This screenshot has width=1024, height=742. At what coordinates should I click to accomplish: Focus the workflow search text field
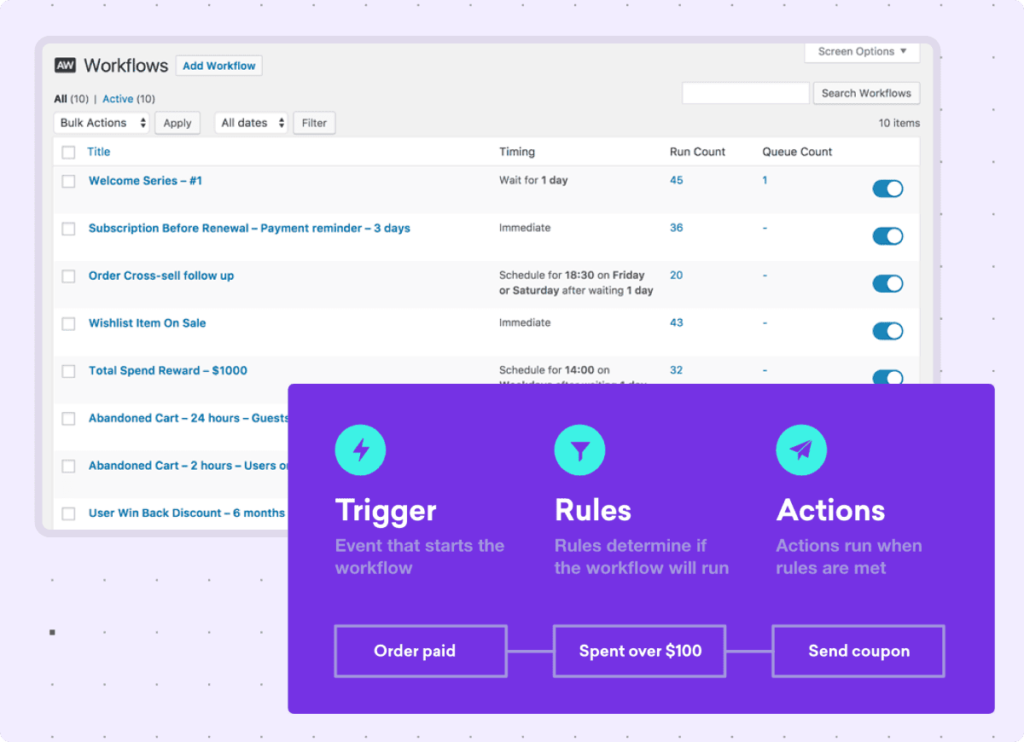(745, 93)
